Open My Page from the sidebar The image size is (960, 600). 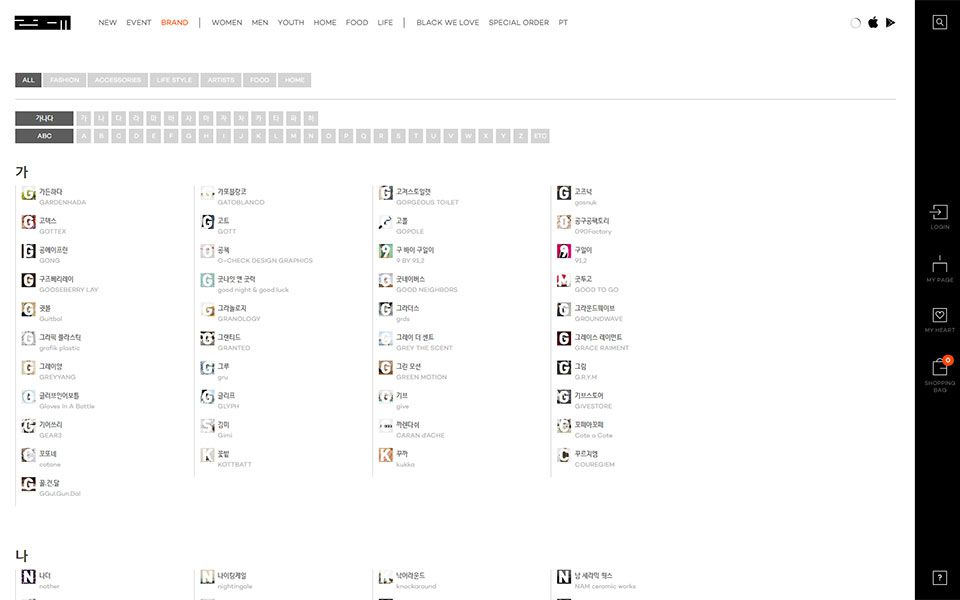click(x=939, y=268)
